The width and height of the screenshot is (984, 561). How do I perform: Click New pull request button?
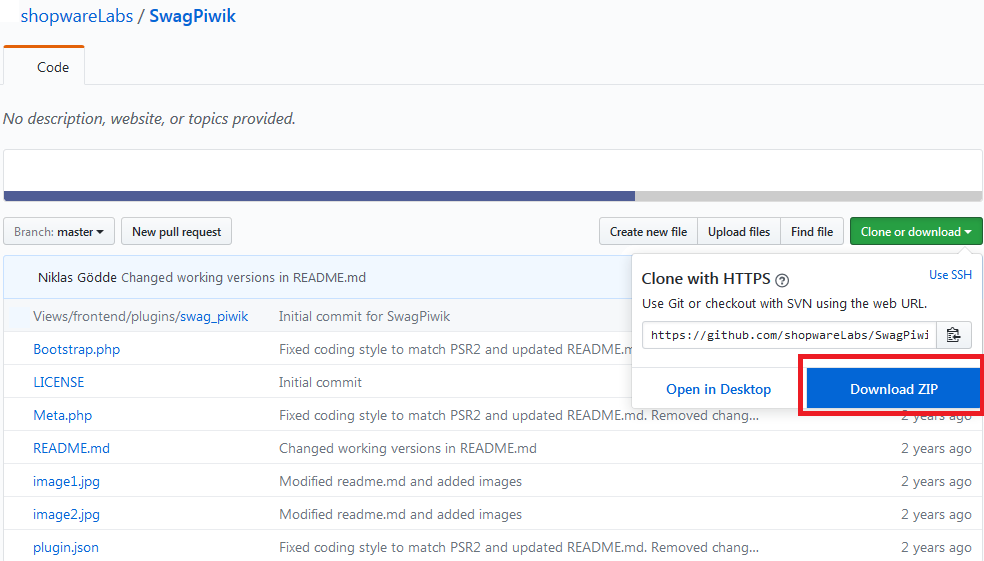(x=176, y=232)
